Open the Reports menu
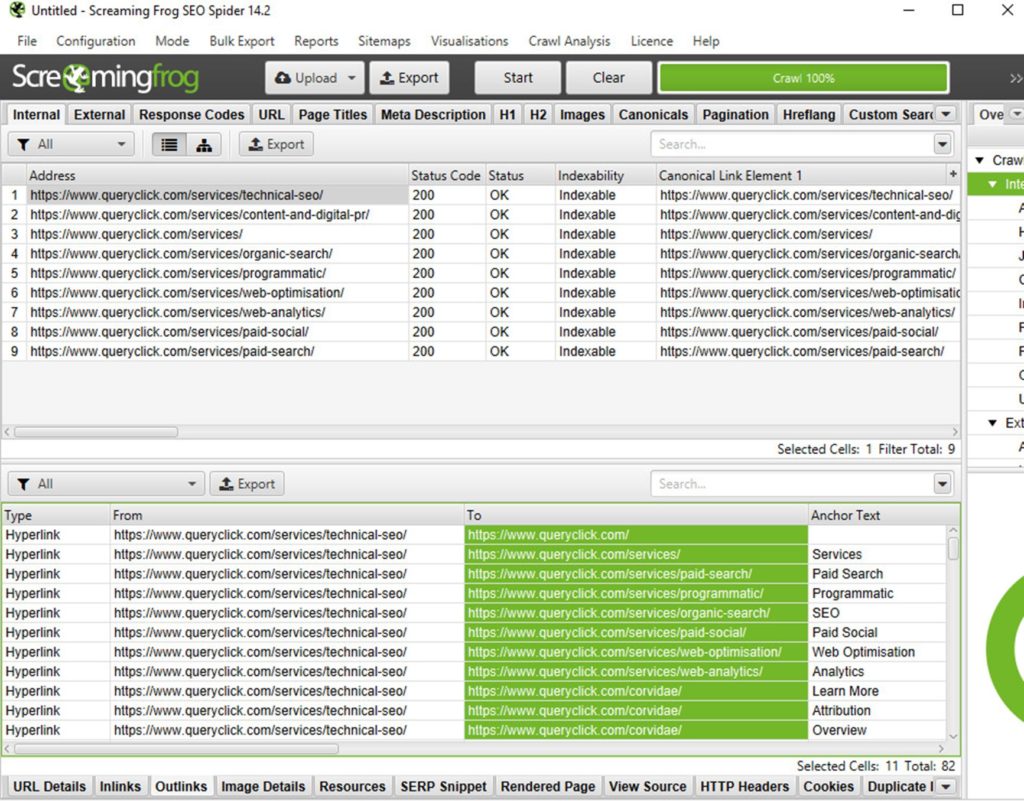The image size is (1024, 801). 316,41
